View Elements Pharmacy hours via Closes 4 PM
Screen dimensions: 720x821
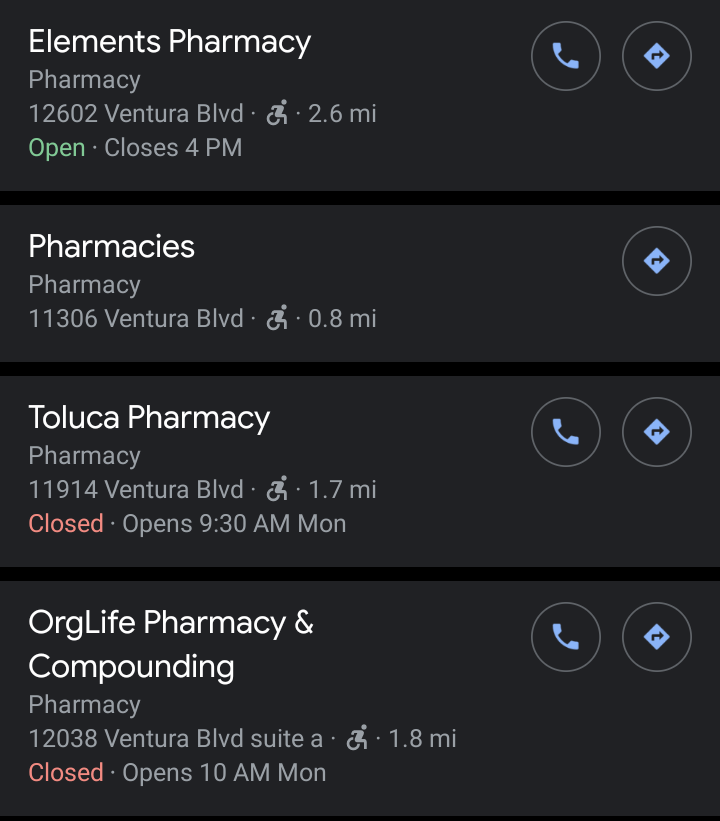pyautogui.click(x=173, y=148)
